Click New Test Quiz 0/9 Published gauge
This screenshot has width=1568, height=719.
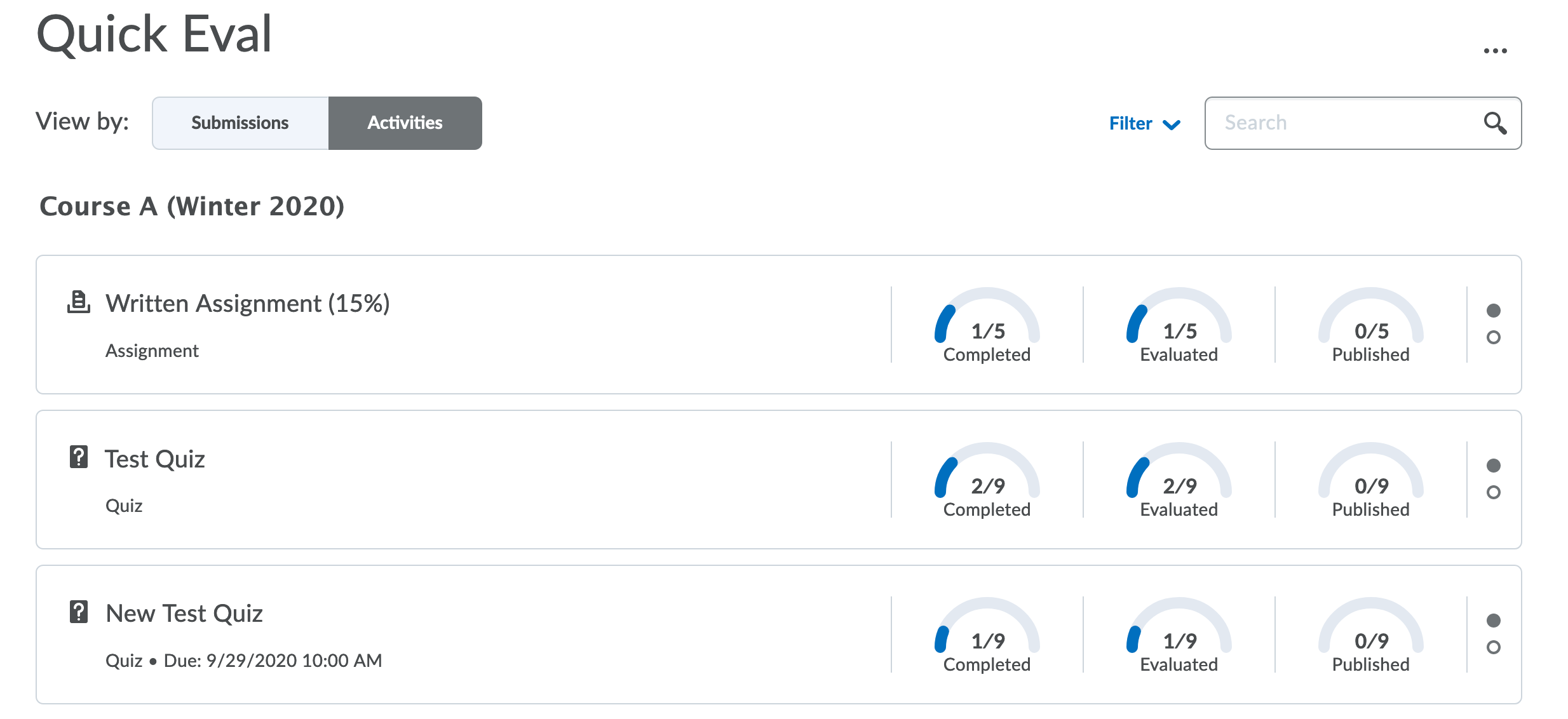[1370, 635]
